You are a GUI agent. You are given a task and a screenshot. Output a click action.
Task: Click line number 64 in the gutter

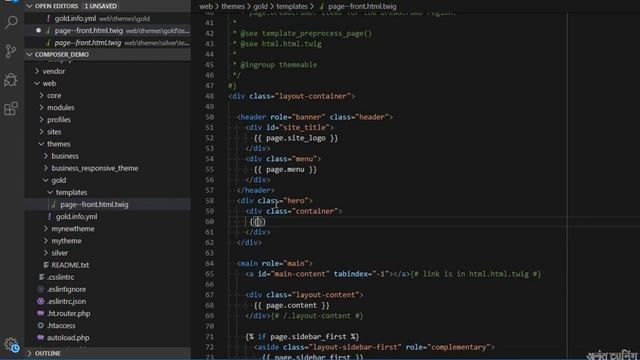click(209, 263)
